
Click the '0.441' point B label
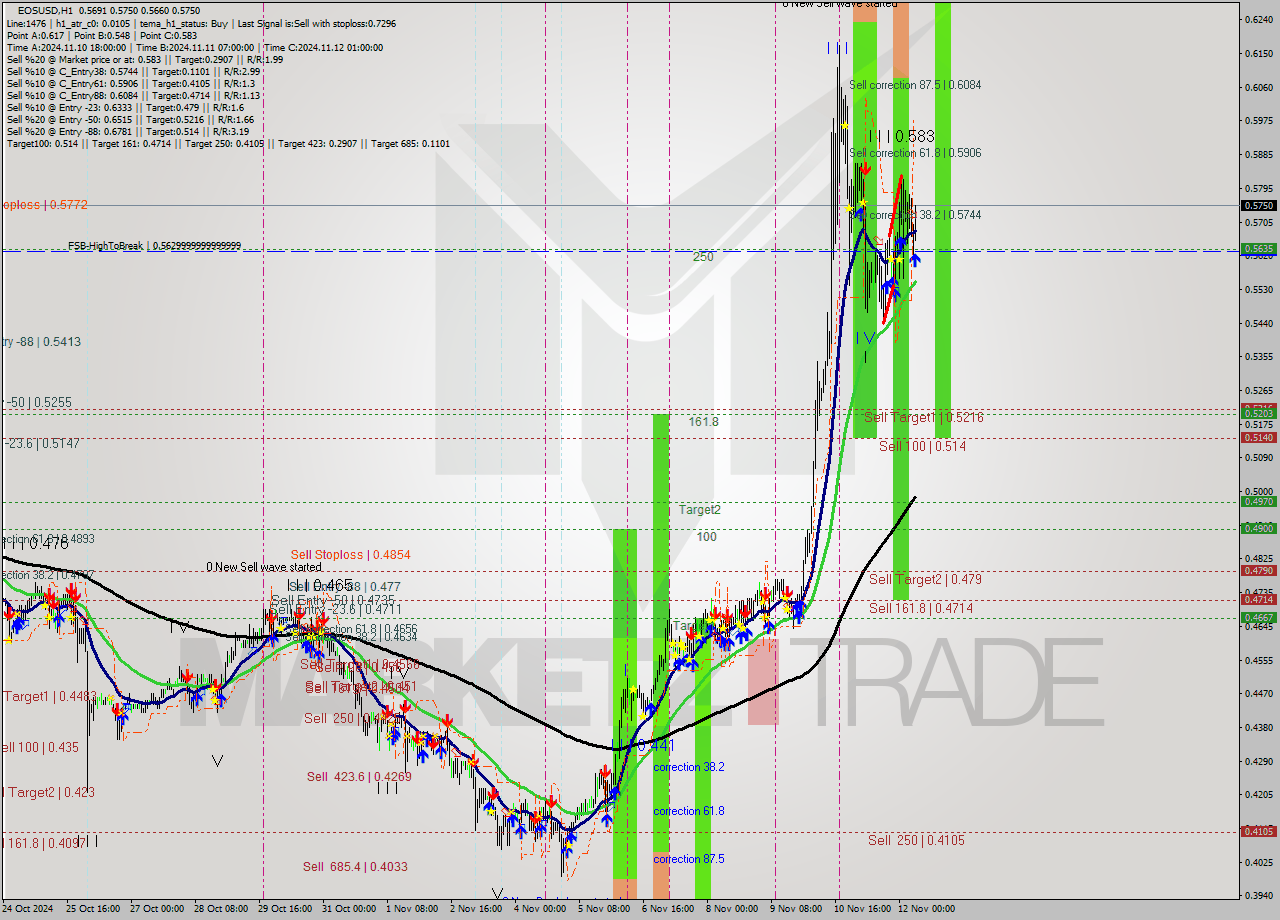655,745
